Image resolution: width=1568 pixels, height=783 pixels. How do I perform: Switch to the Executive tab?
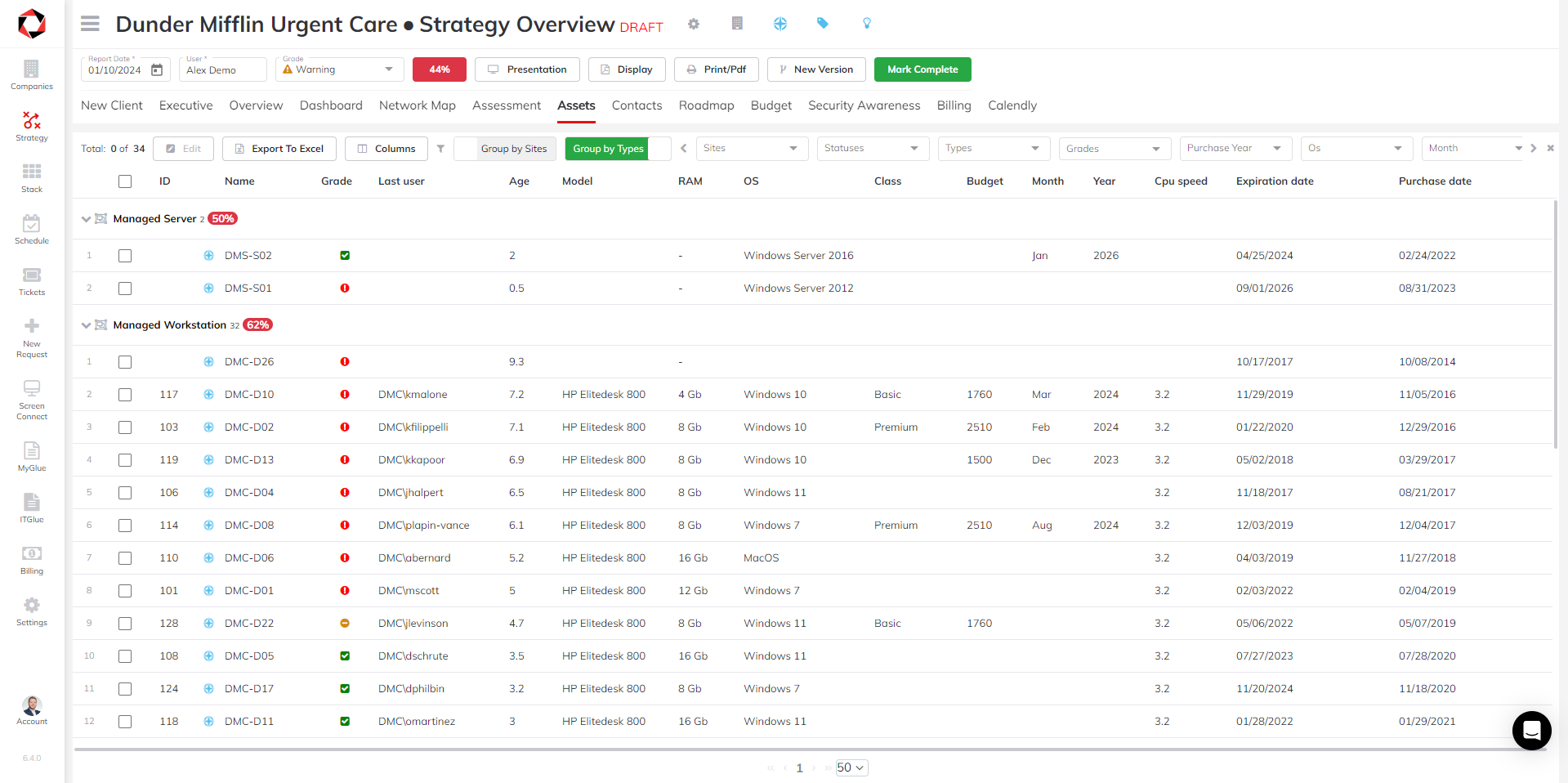click(186, 105)
